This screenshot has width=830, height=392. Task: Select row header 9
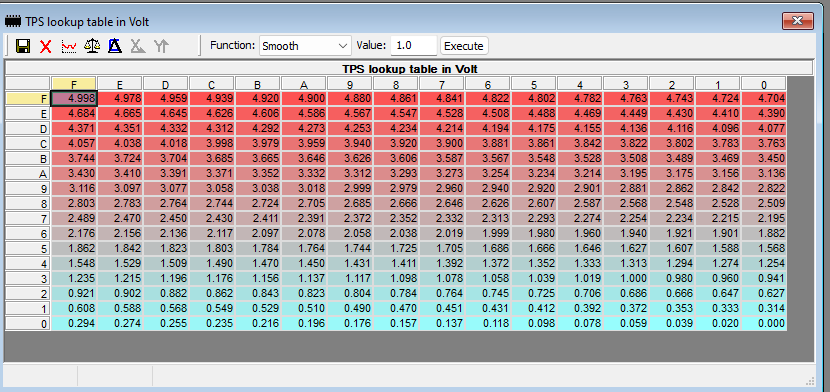pyautogui.click(x=28, y=189)
